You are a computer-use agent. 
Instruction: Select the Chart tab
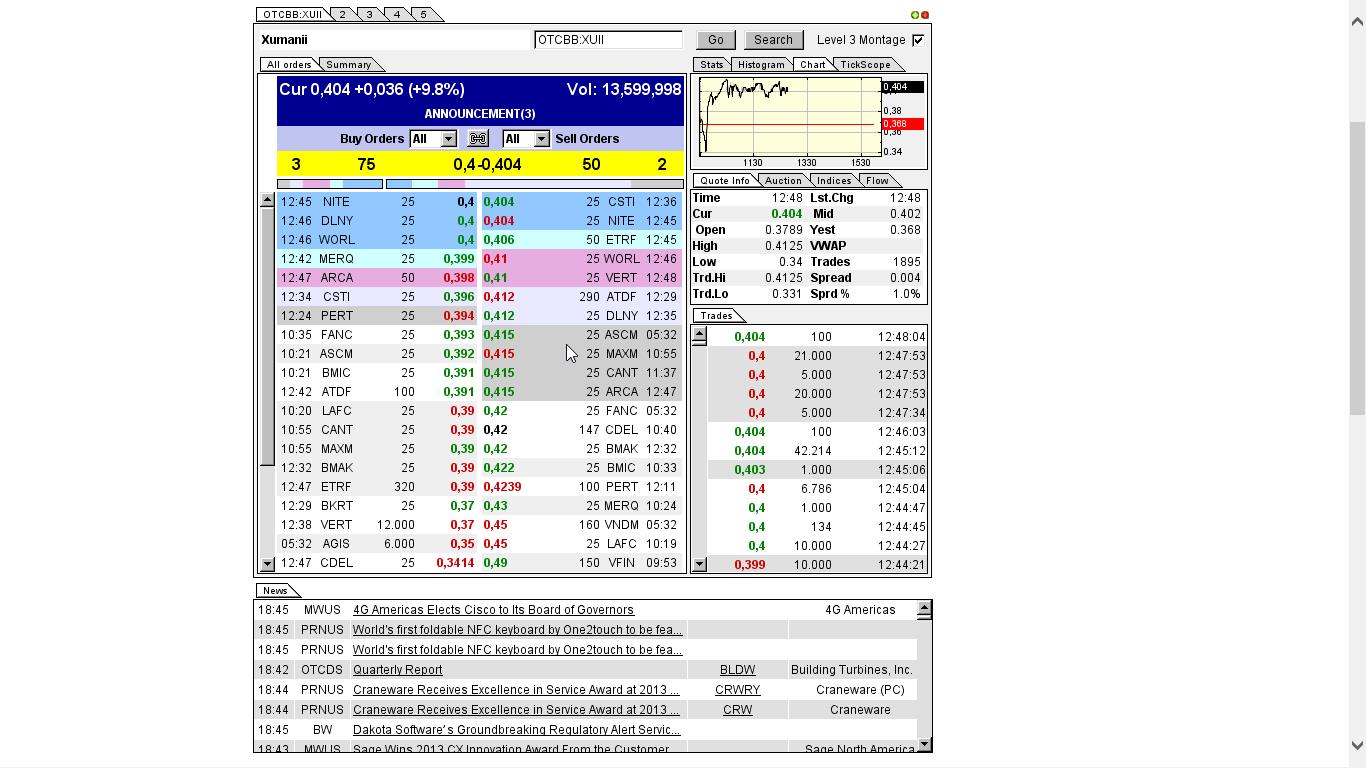(x=813, y=65)
